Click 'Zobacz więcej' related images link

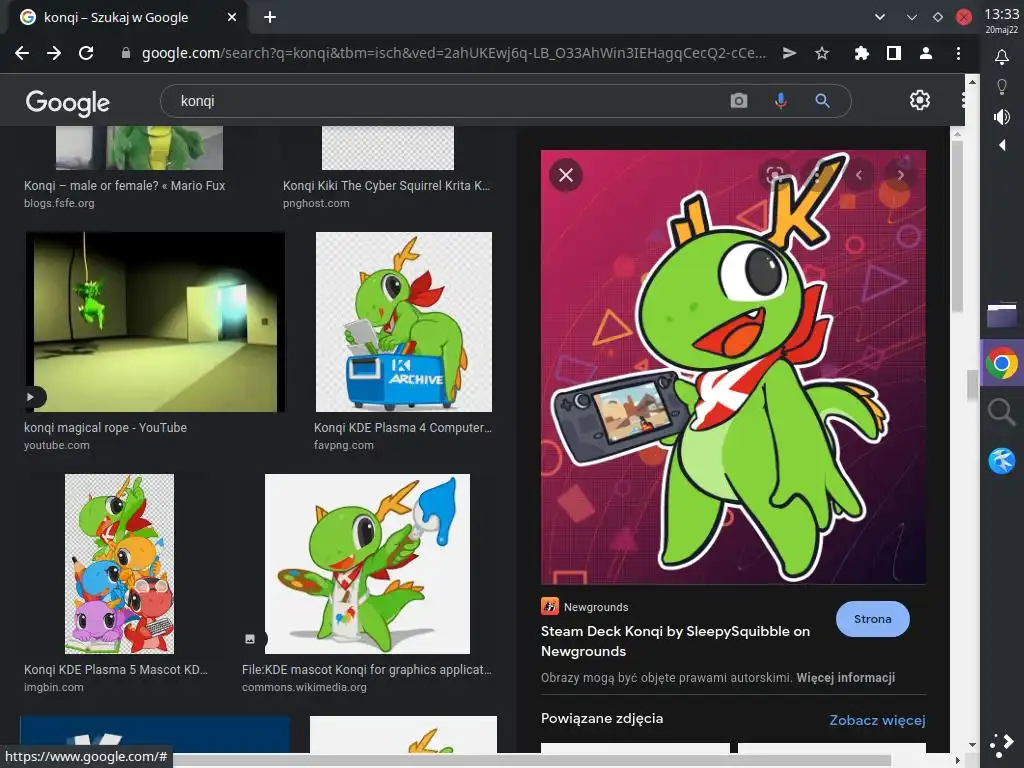[x=877, y=720]
